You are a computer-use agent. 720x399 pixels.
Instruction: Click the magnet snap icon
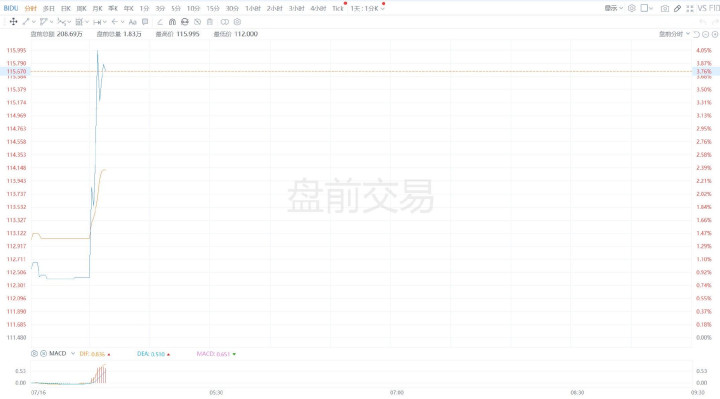pyautogui.click(x=172, y=22)
